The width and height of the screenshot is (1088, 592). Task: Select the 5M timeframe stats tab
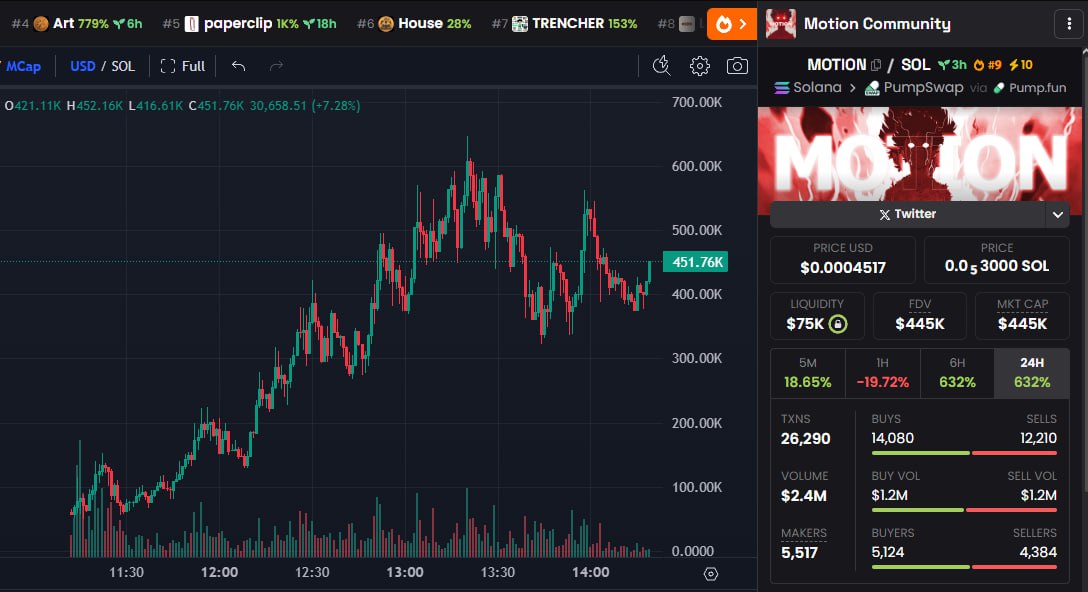click(808, 373)
